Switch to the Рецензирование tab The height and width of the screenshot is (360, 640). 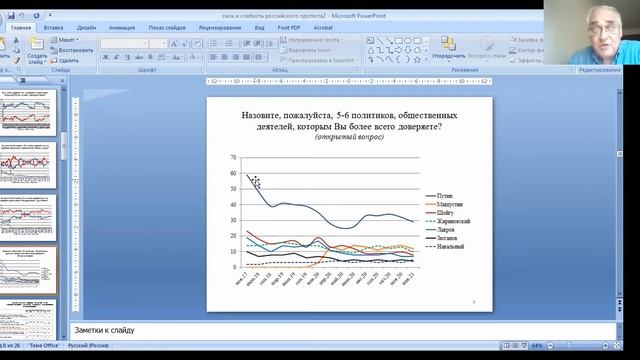(x=220, y=28)
